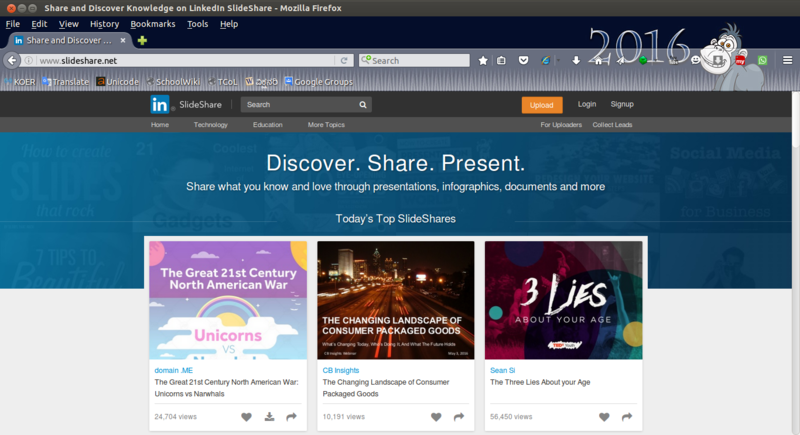Open the CB Insights author link
The image size is (800, 435).
(341, 370)
